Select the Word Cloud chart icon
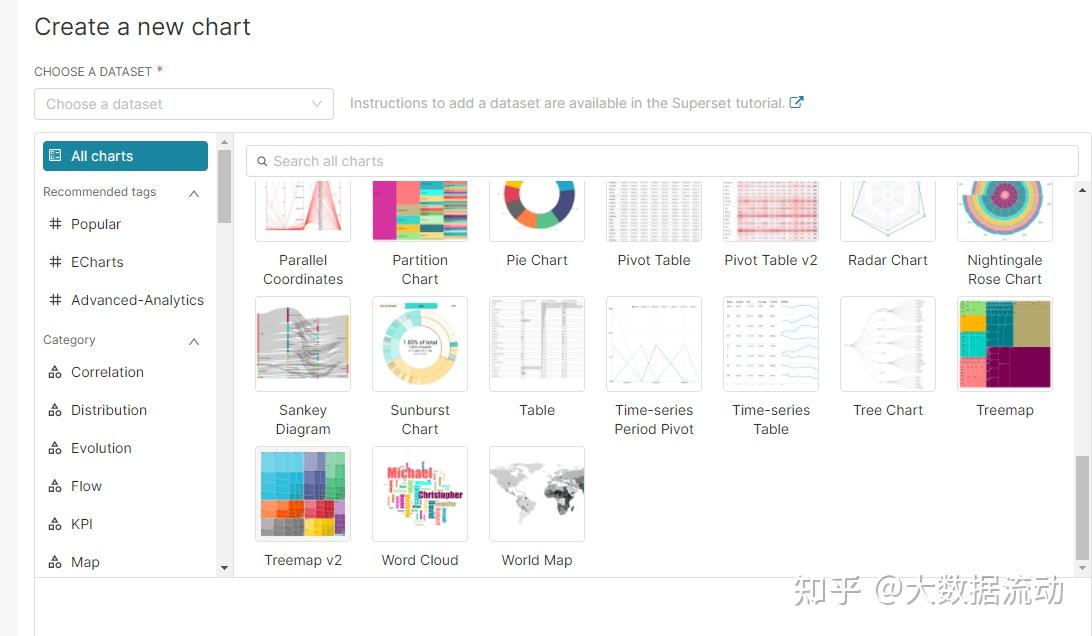The width and height of the screenshot is (1092, 636). coord(419,493)
